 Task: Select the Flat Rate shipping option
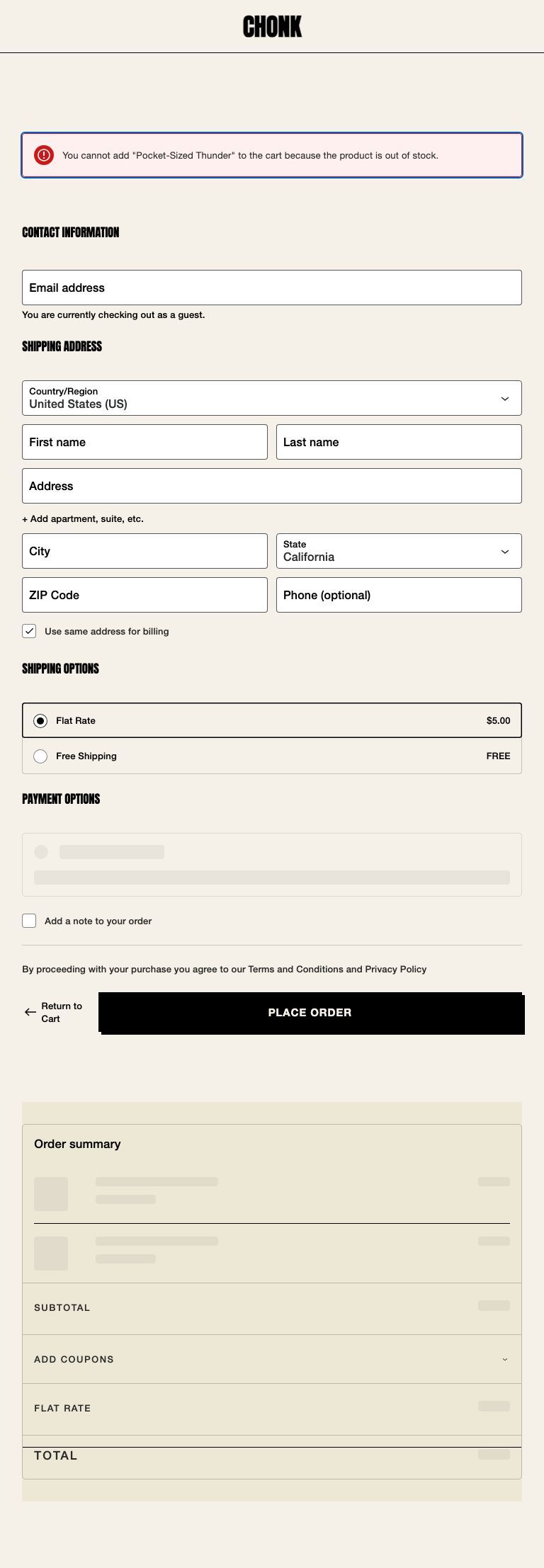coord(40,721)
